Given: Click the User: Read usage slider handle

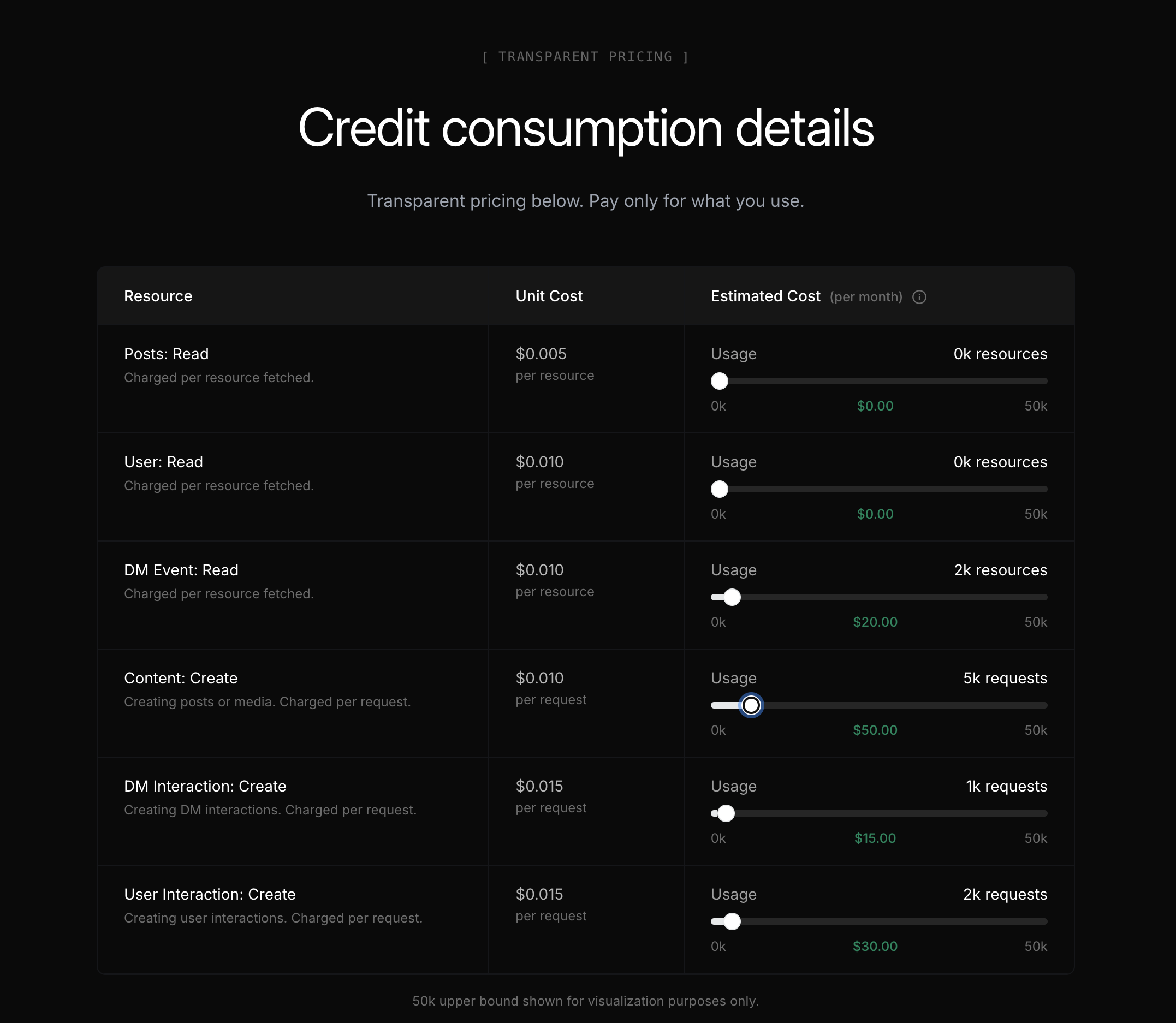Looking at the screenshot, I should (719, 489).
